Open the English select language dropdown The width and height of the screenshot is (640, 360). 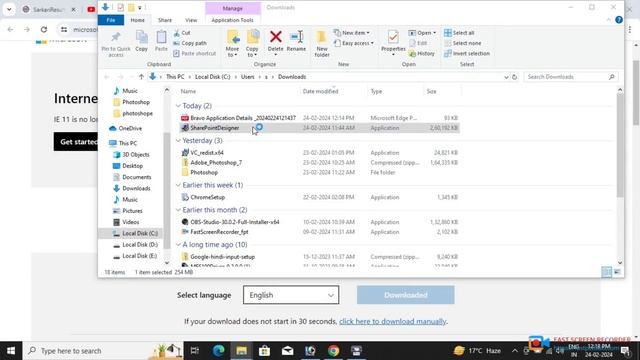291,295
